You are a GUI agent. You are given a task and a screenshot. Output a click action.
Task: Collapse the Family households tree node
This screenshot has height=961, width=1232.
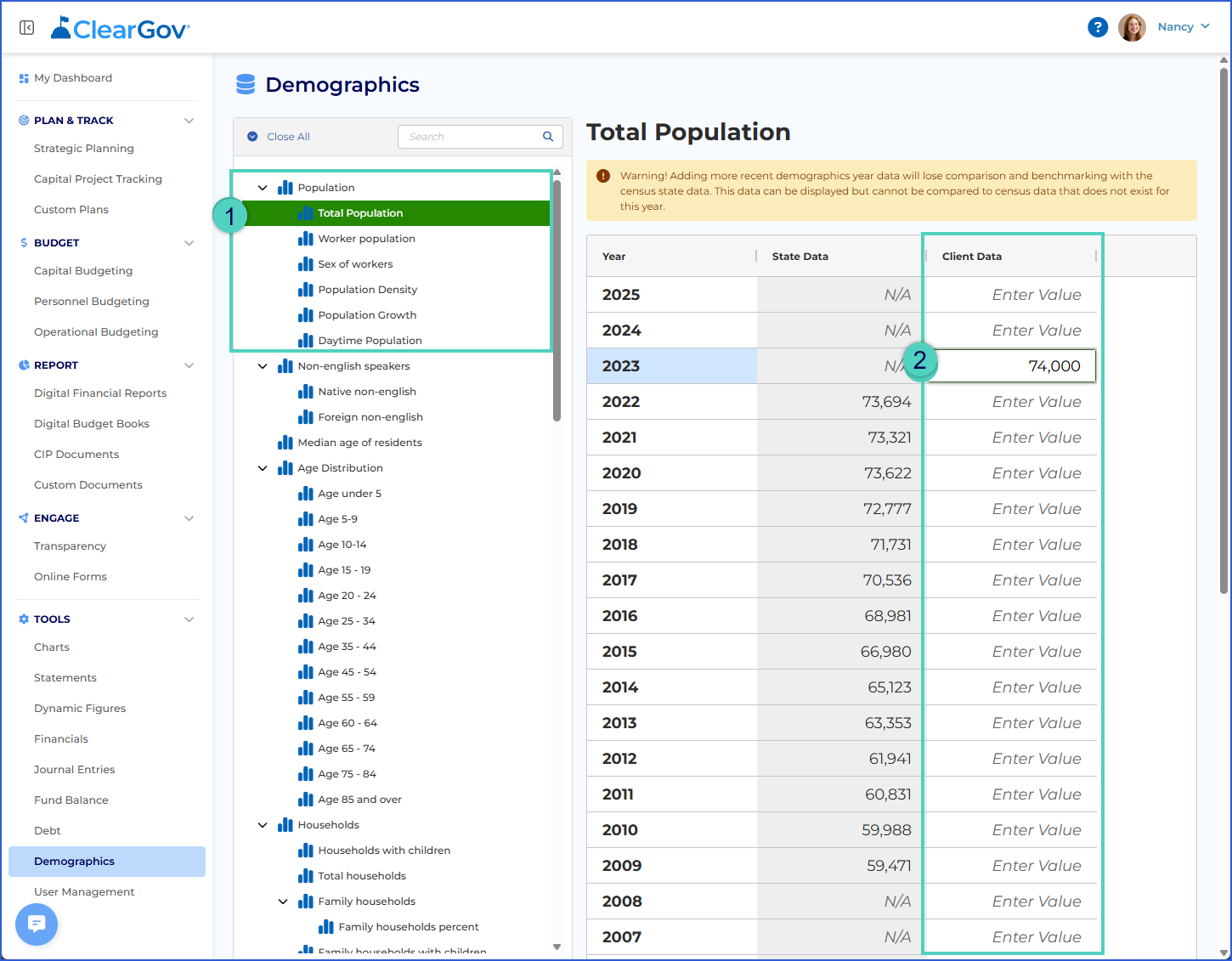point(283,902)
